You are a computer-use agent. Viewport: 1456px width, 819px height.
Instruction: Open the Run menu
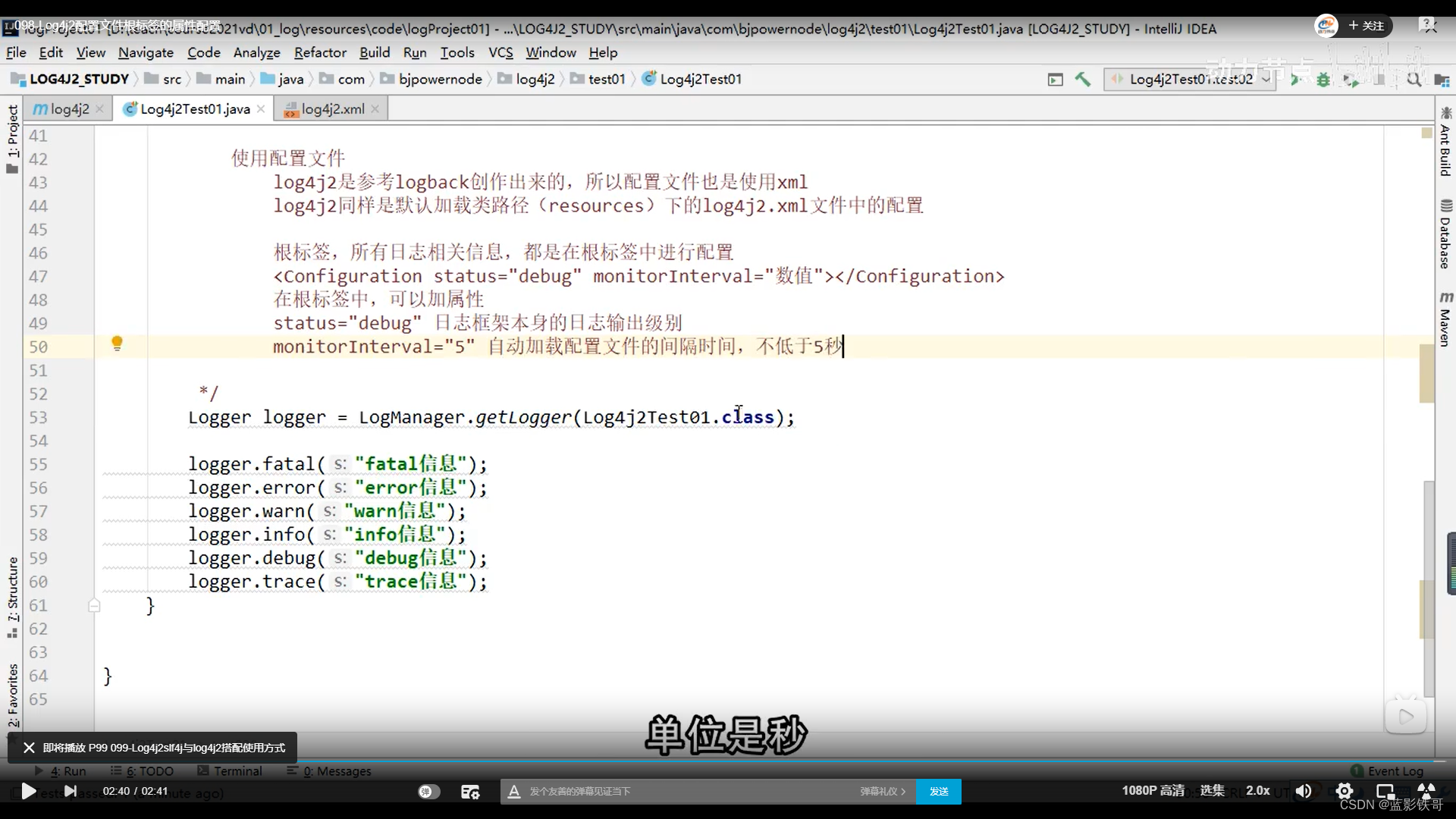tap(415, 52)
